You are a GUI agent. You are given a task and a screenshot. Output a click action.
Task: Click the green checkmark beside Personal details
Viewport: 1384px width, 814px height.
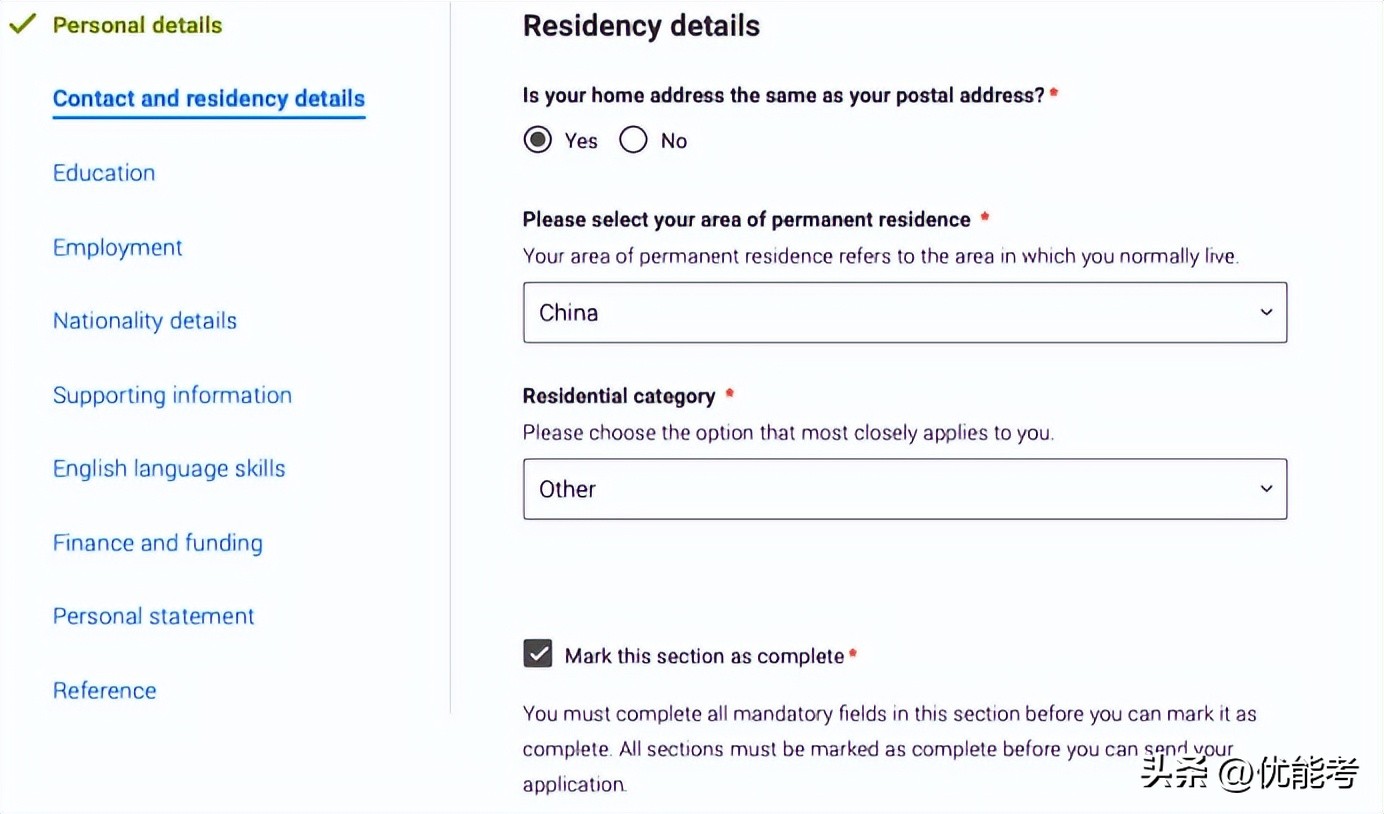tap(22, 24)
